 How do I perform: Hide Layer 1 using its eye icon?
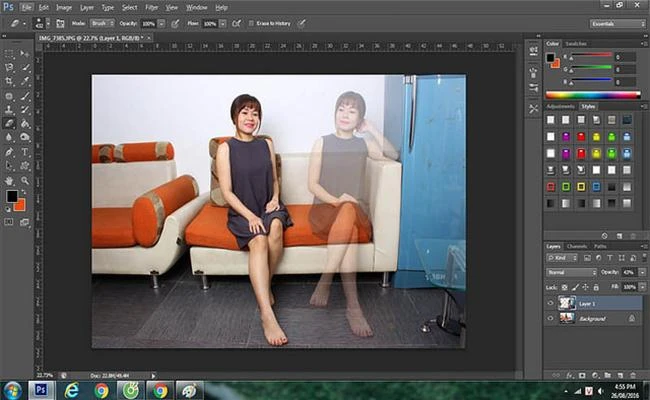pos(550,303)
